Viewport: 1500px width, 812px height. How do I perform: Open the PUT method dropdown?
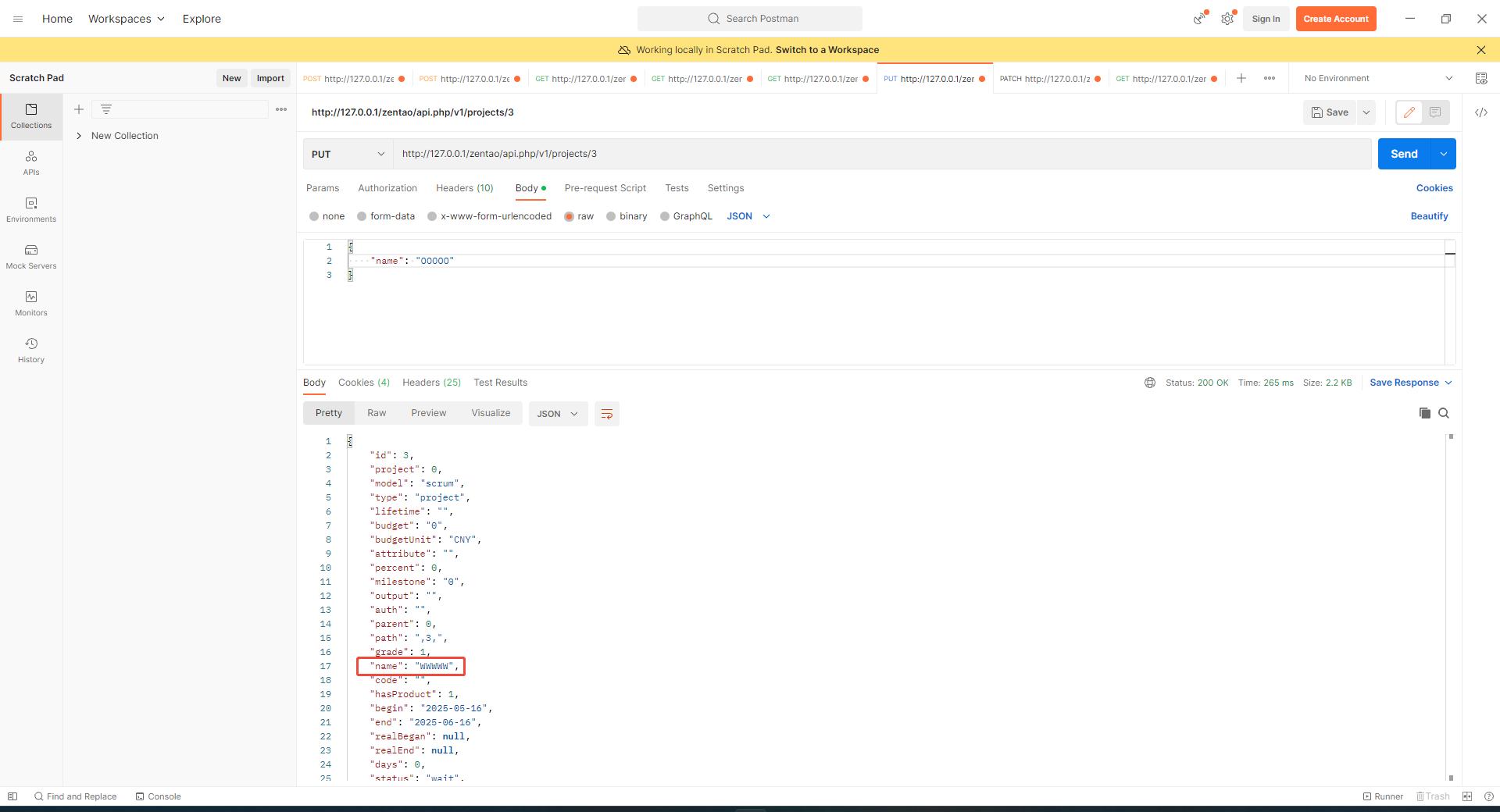click(348, 154)
